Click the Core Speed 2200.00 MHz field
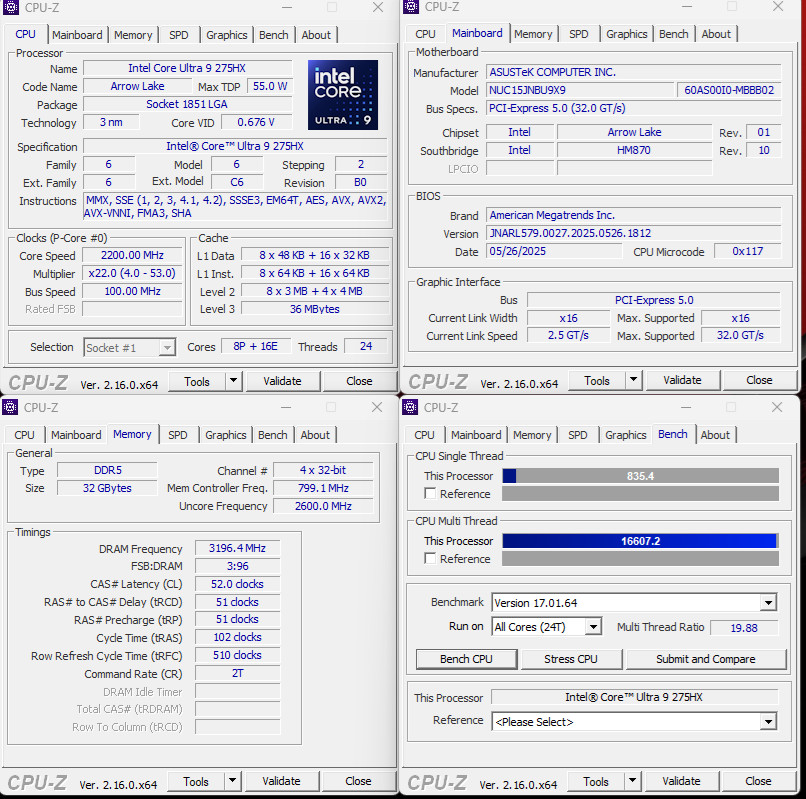 click(x=131, y=256)
